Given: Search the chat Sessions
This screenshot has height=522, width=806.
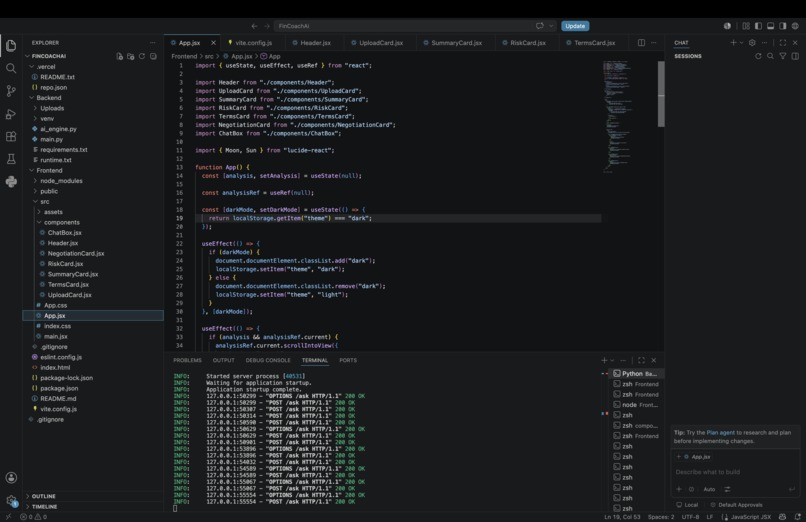Looking at the screenshot, I should coord(771,56).
